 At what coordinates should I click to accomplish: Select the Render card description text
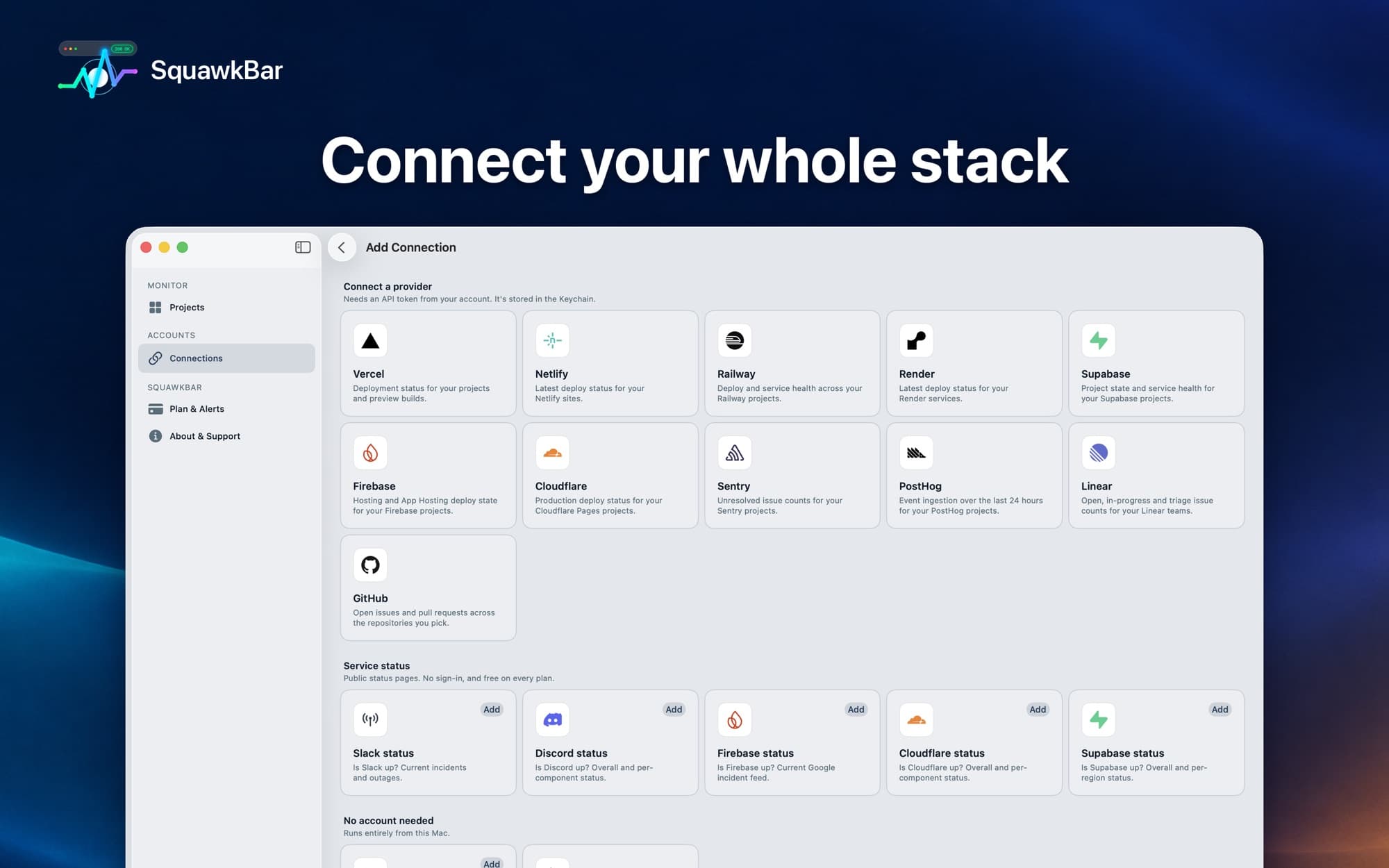[954, 393]
